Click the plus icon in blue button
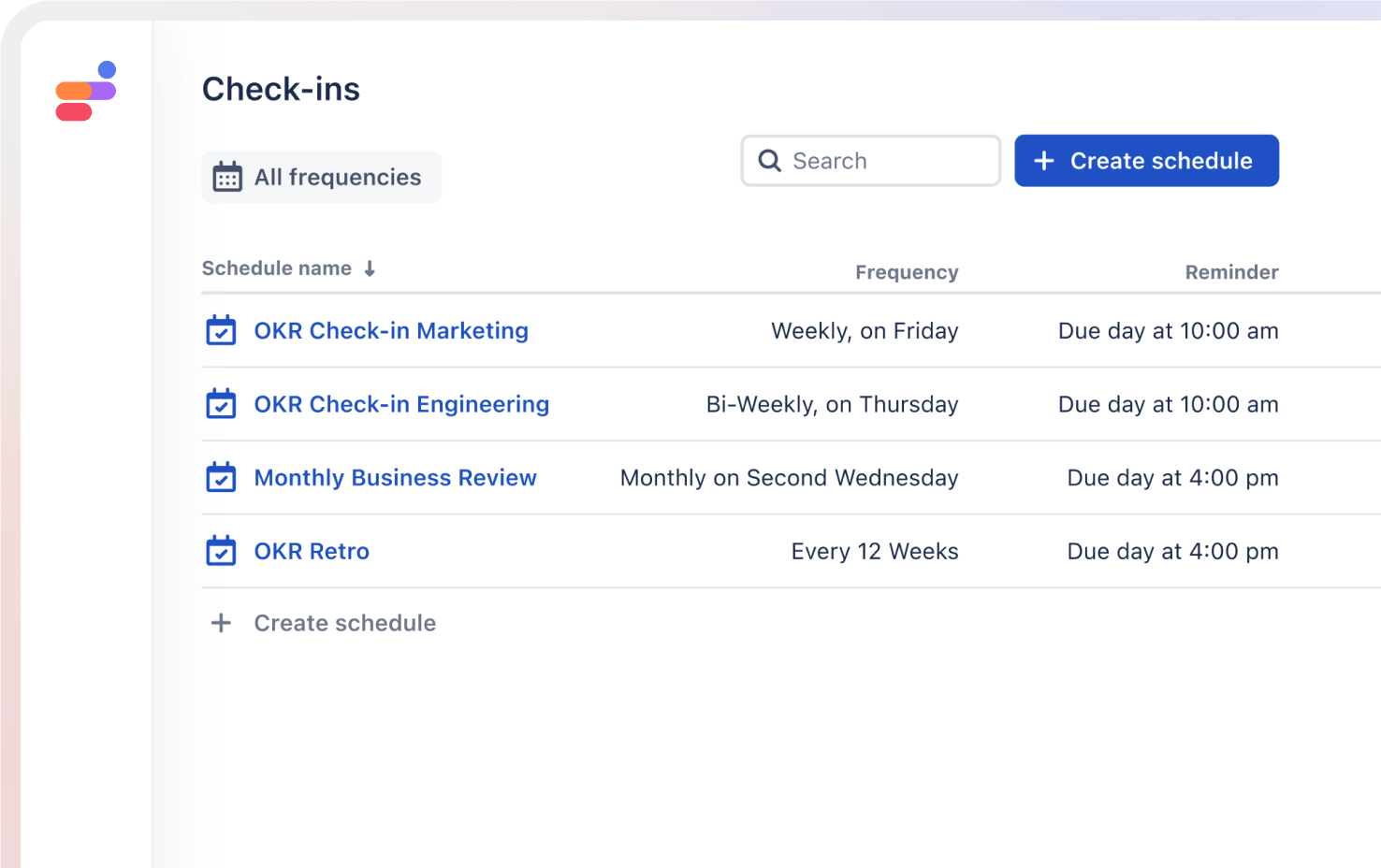Screen dimensions: 1381x868 pos(1044,161)
